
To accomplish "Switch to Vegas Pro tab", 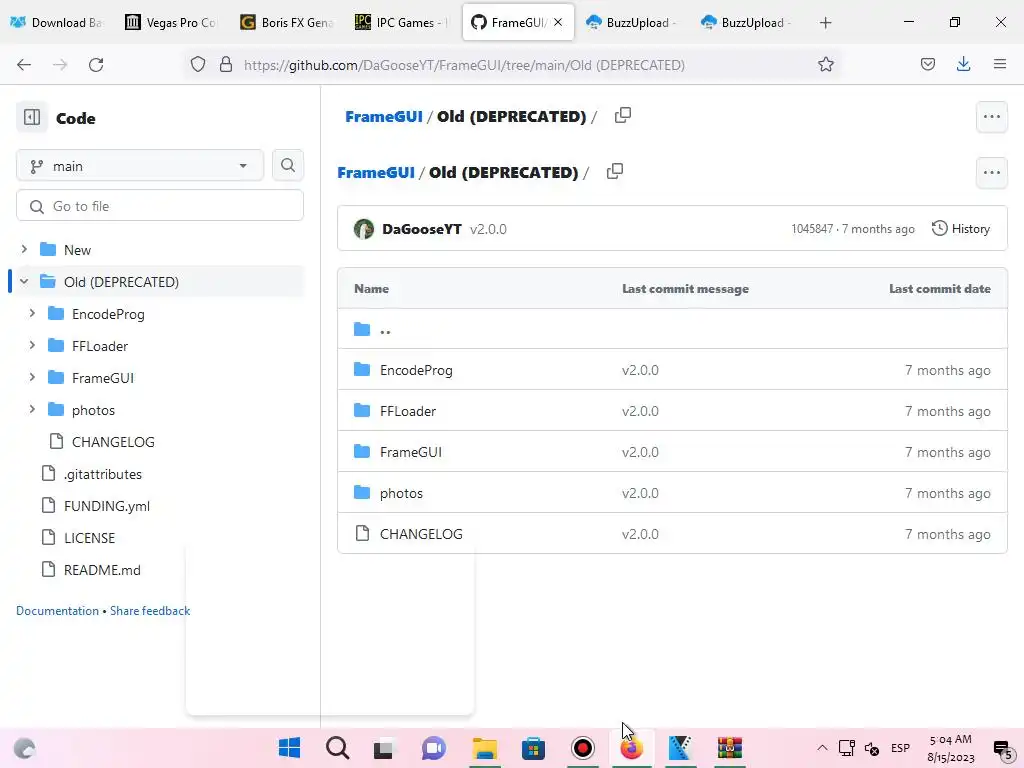I will click(171, 22).
